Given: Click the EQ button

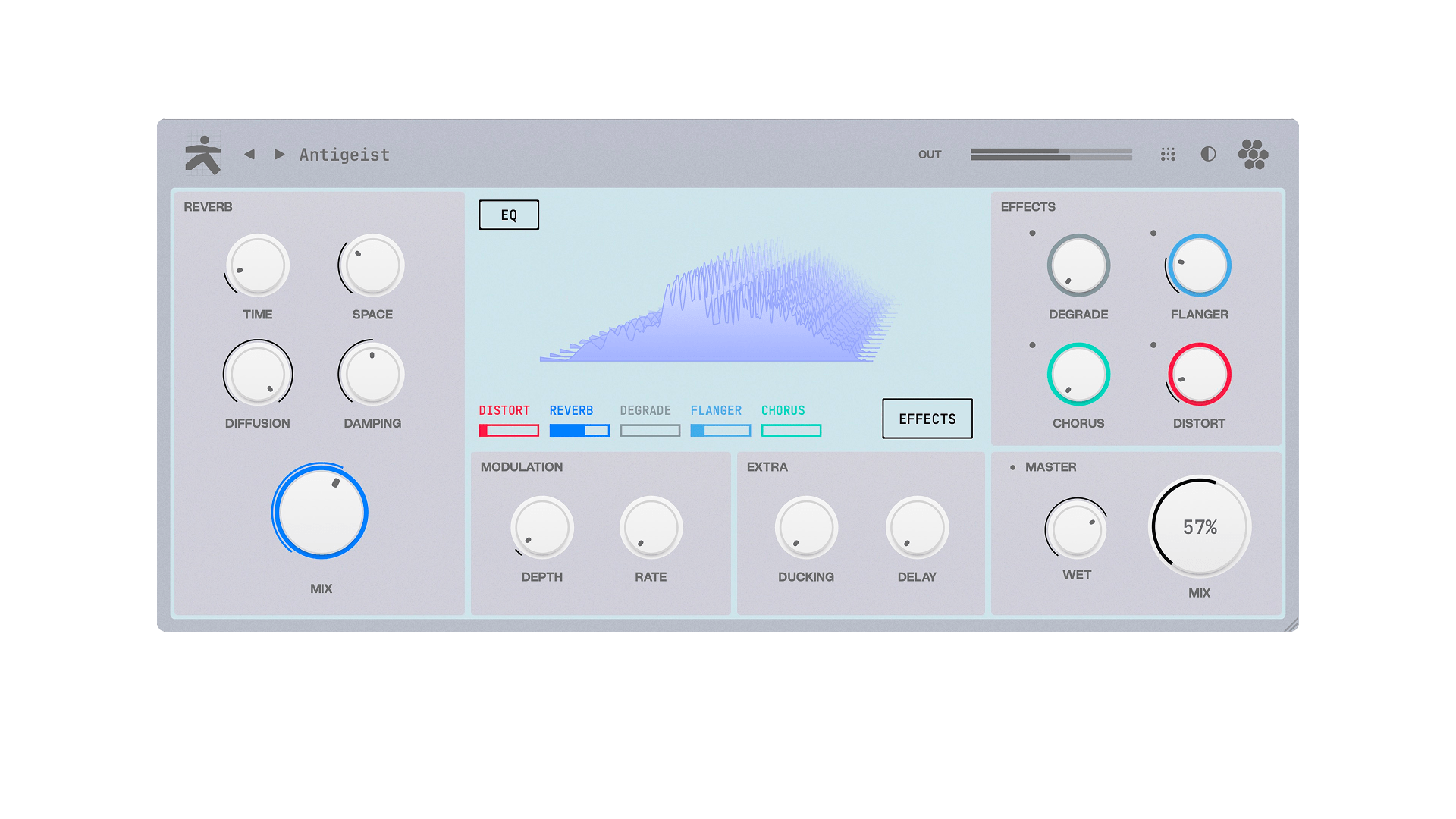Looking at the screenshot, I should tap(509, 215).
